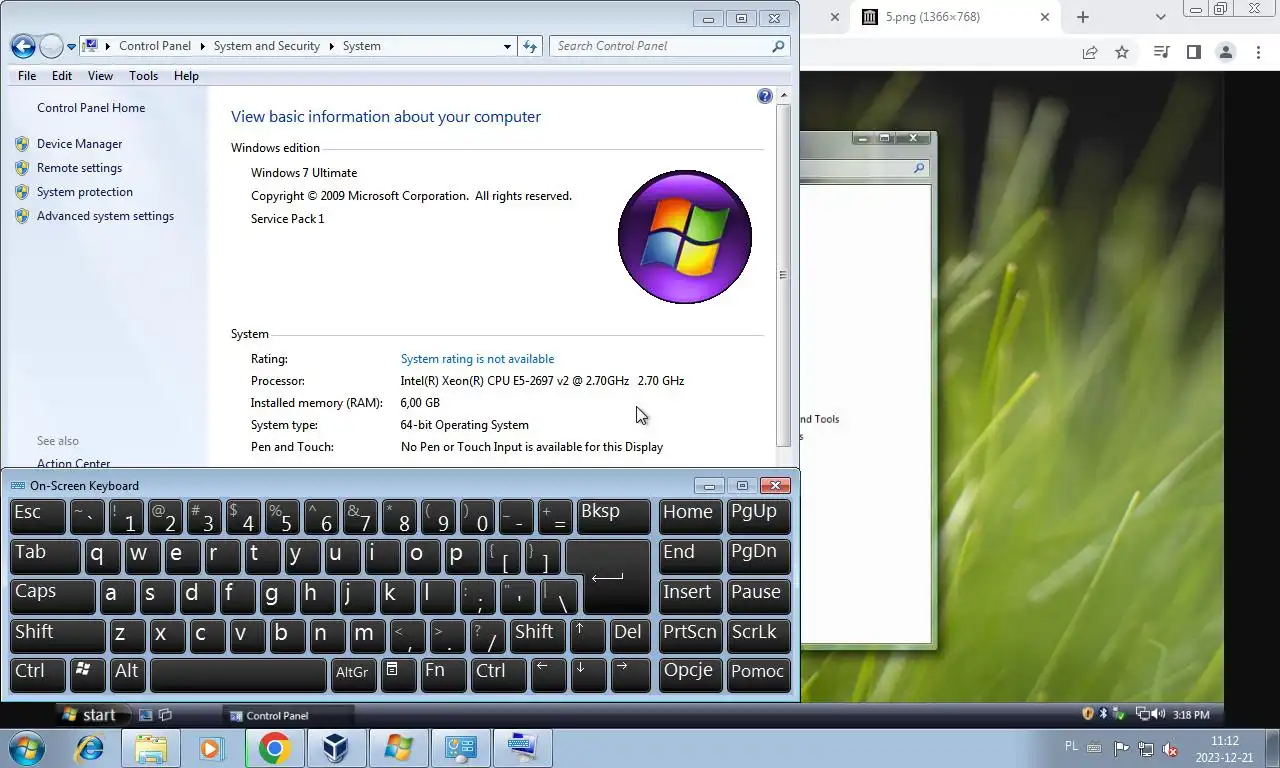Click PL input language indicator in tray
Screen dimensions: 1280x768
click(1072, 746)
